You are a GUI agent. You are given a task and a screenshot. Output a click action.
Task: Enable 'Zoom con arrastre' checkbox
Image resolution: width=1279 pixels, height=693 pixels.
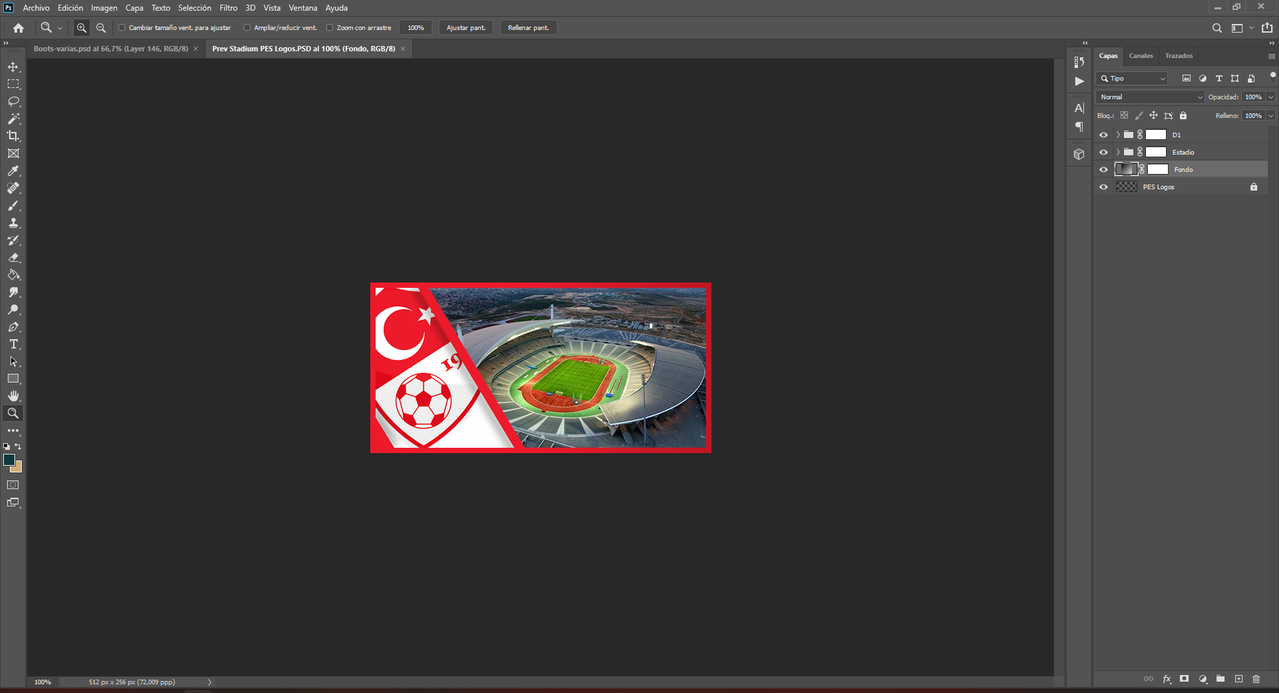[330, 28]
